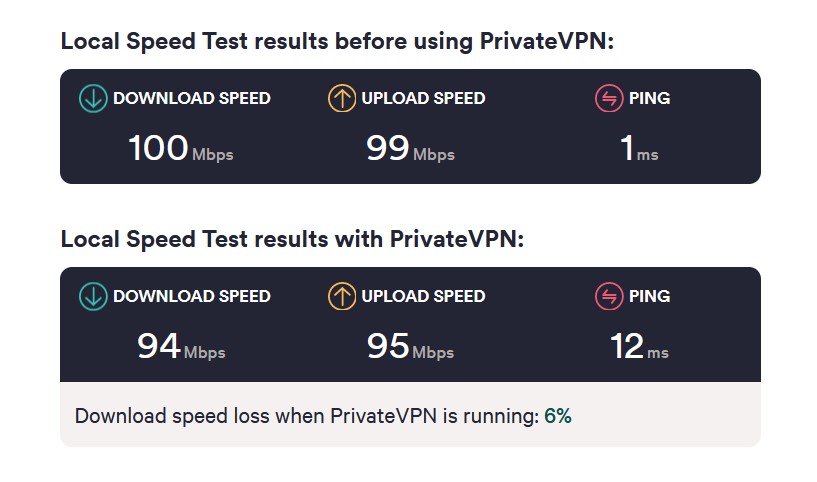
Task: Click the orange upload arrow icon in the top panel
Action: 342,98
